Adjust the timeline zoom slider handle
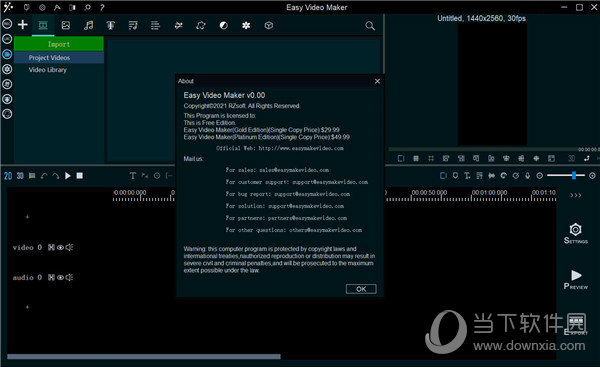This screenshot has width=600, height=367. [x=574, y=175]
